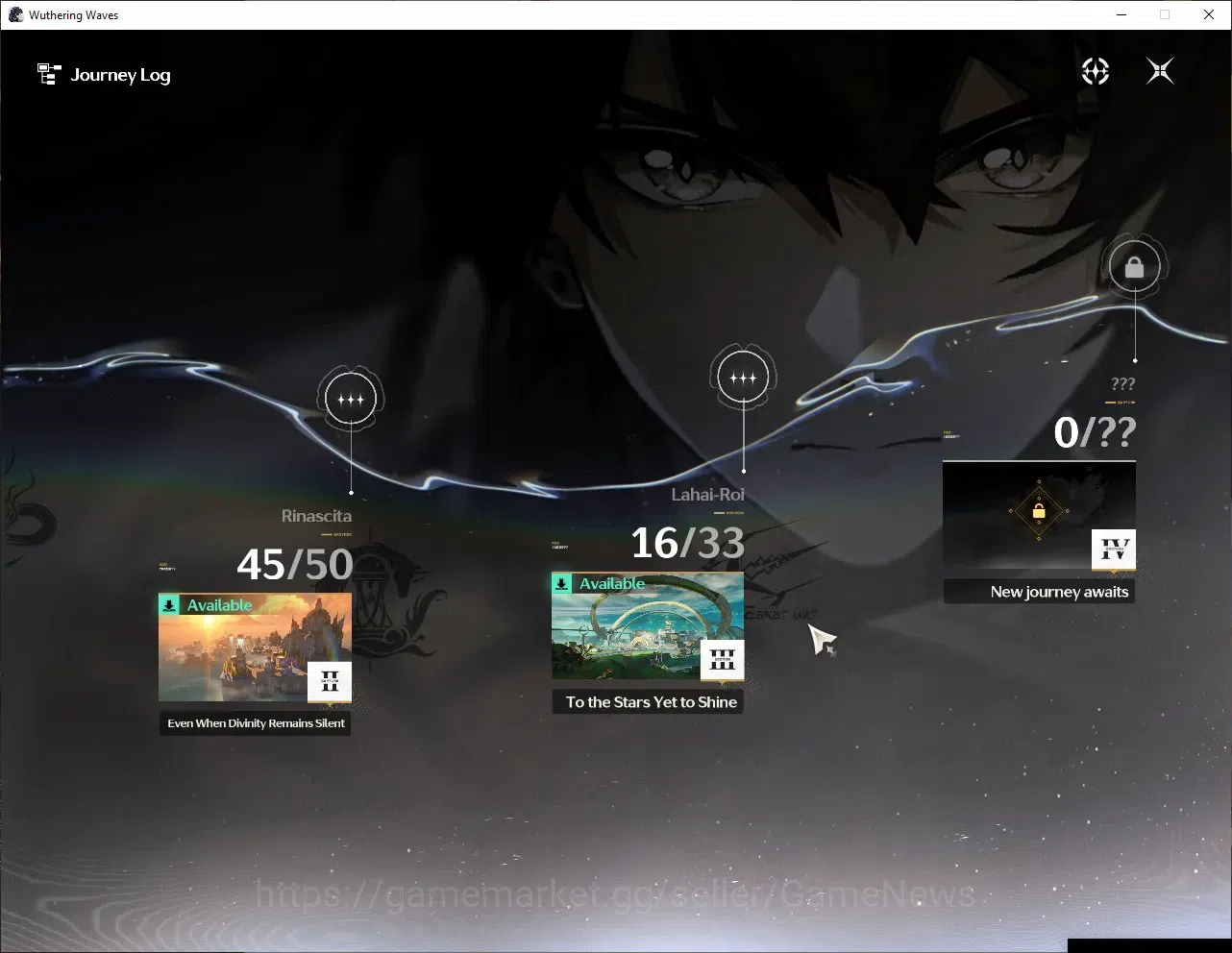Click the Journey Log tree icon
Viewport: 1232px width, 953px height.
point(49,74)
